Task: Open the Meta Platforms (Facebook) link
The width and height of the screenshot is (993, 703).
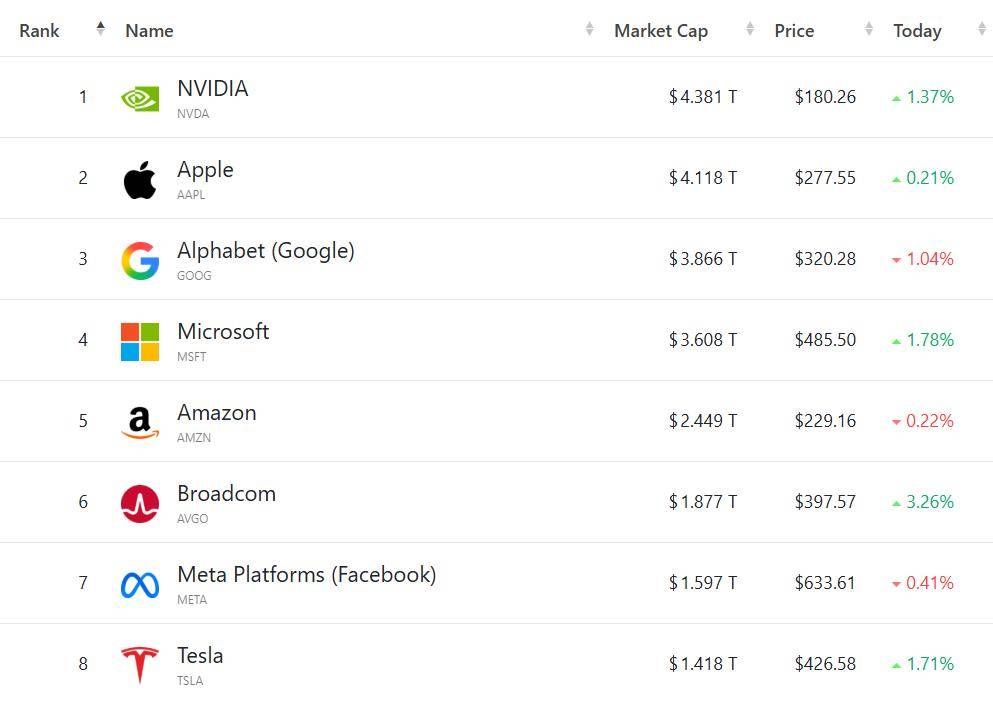Action: (x=306, y=574)
